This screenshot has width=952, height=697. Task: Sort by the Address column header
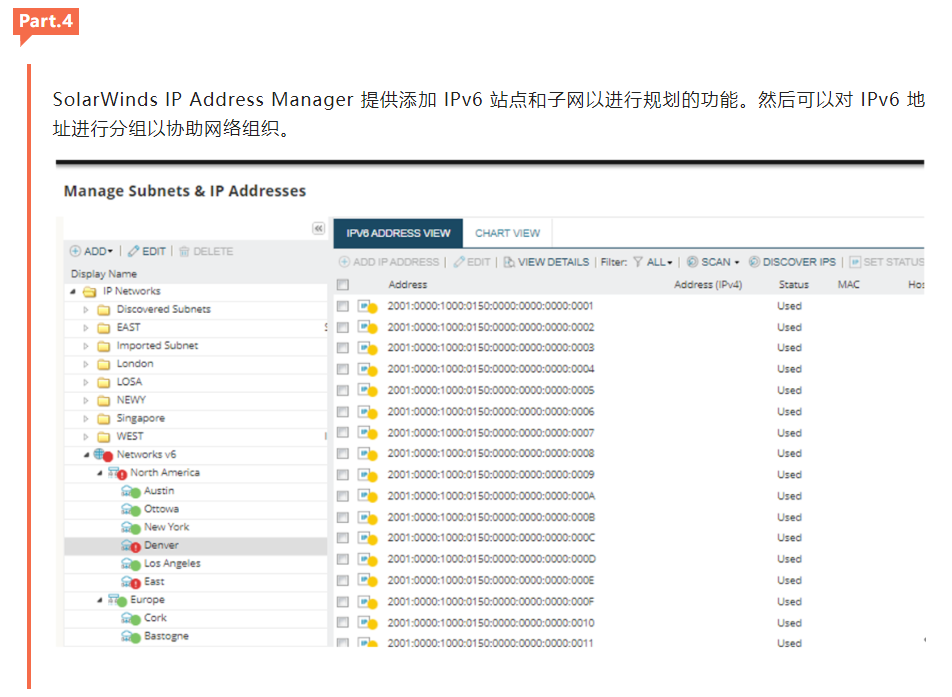pos(407,284)
